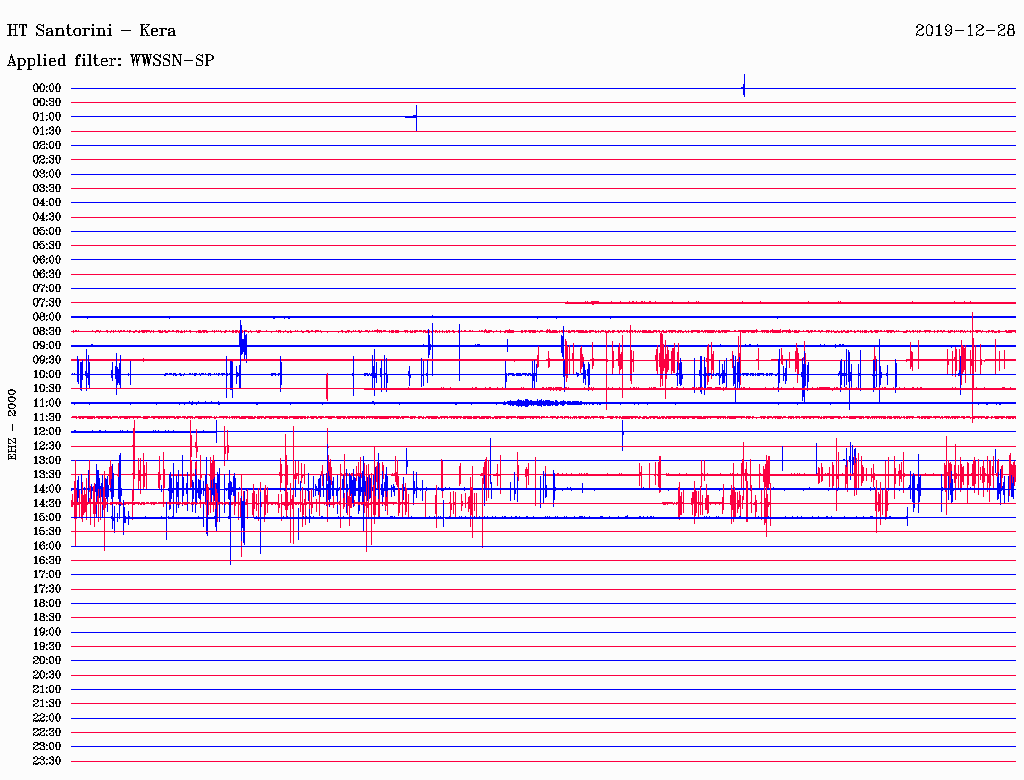The width and height of the screenshot is (1024, 780).
Task: Select the 20:30 time label
Action: pyautogui.click(x=47, y=675)
